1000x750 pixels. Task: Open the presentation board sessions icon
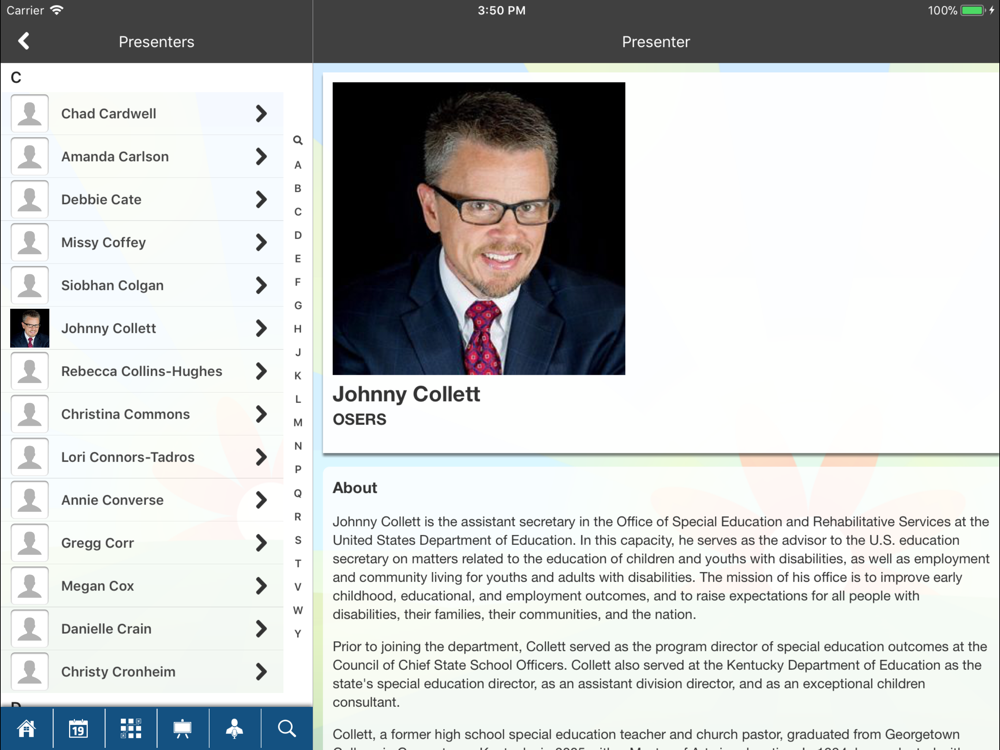[182, 728]
